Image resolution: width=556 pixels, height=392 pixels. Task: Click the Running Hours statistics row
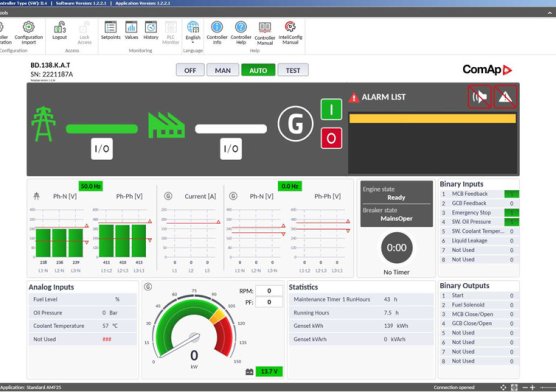361,313
